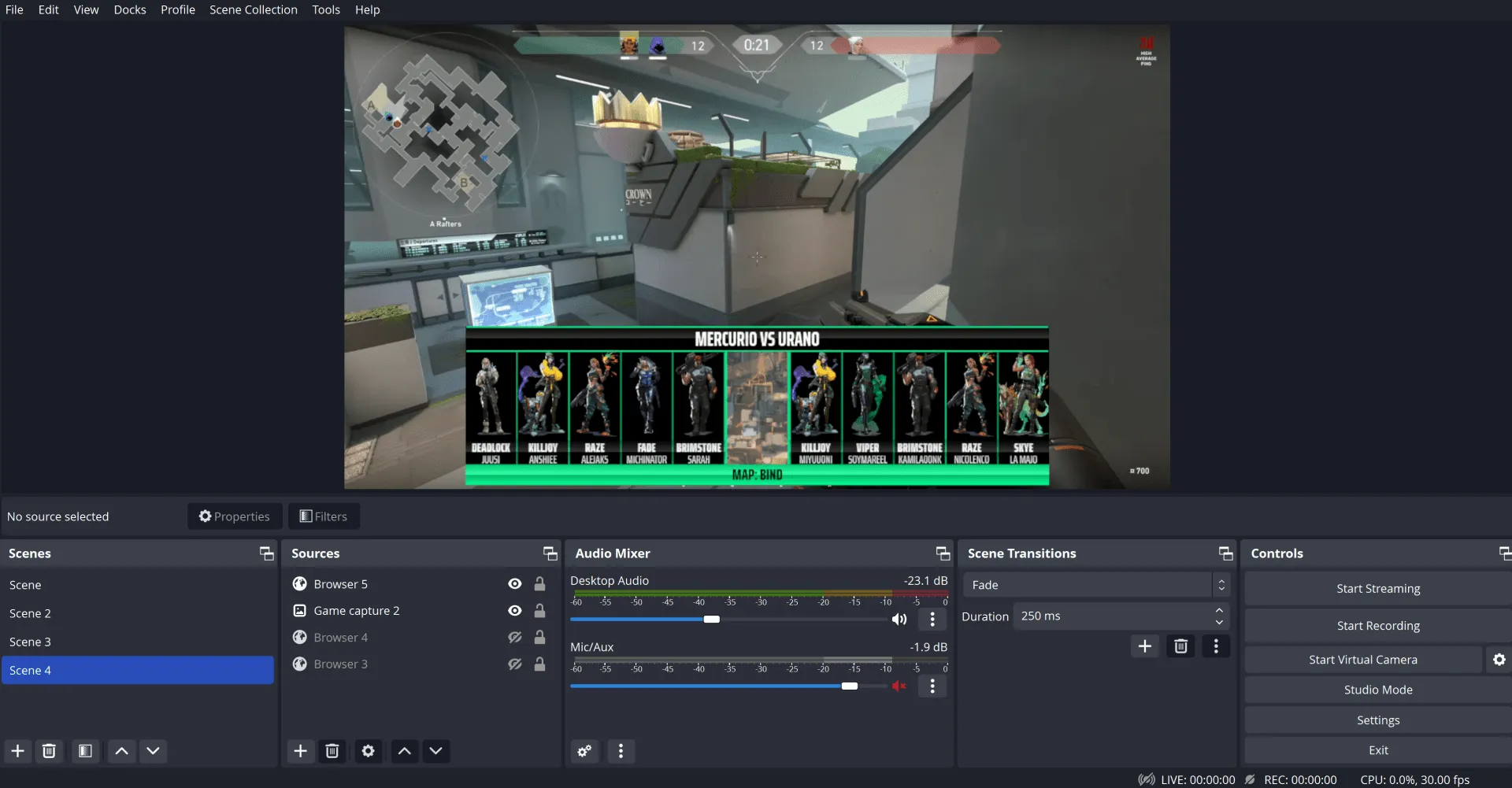Screen dimensions: 1512x788
Task: Add a new scene with plus icon
Action: pyautogui.click(x=17, y=751)
